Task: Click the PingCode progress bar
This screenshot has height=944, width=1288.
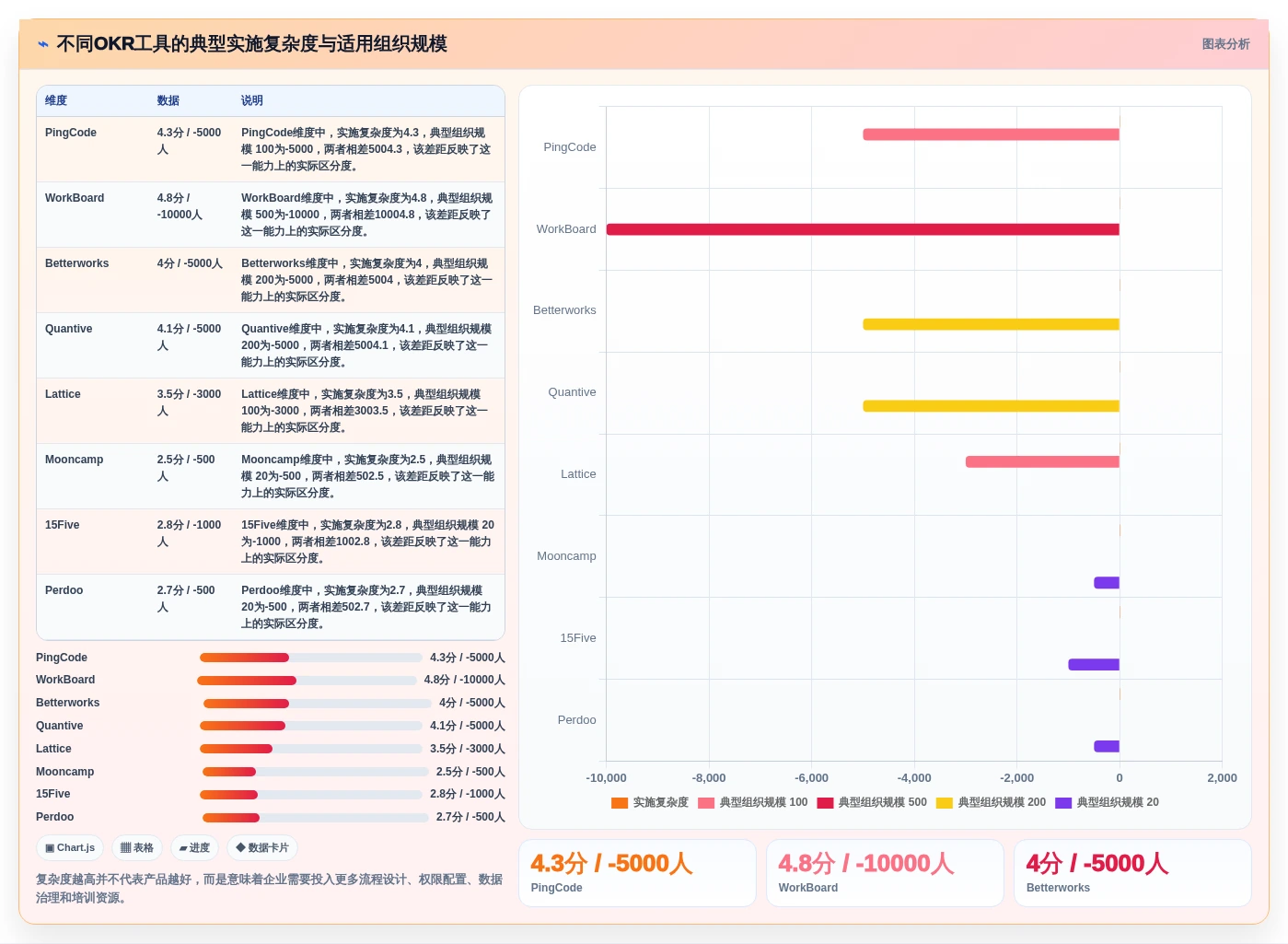Action: coord(311,658)
